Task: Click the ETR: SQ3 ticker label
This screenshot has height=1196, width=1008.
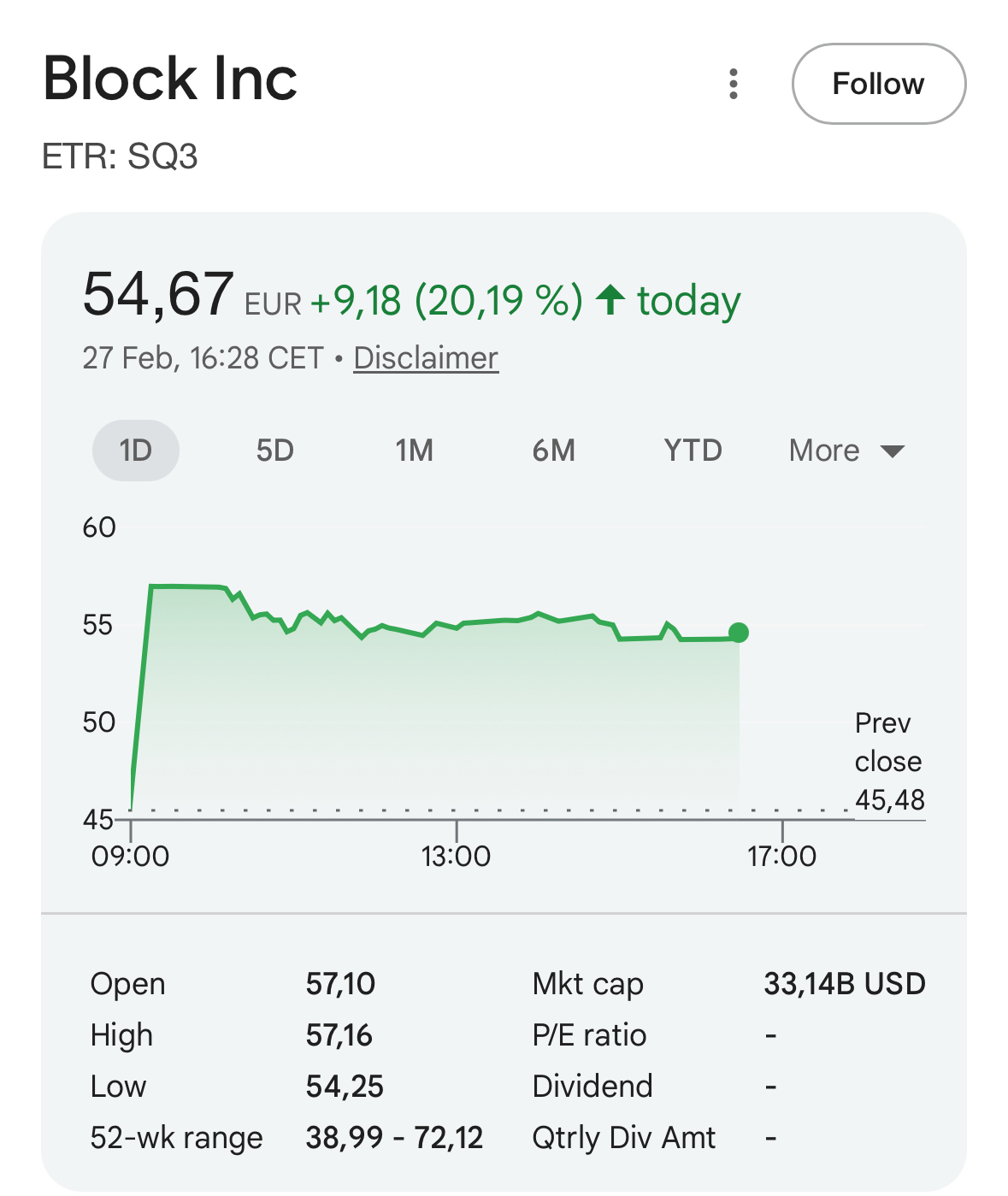Action: 120,156
